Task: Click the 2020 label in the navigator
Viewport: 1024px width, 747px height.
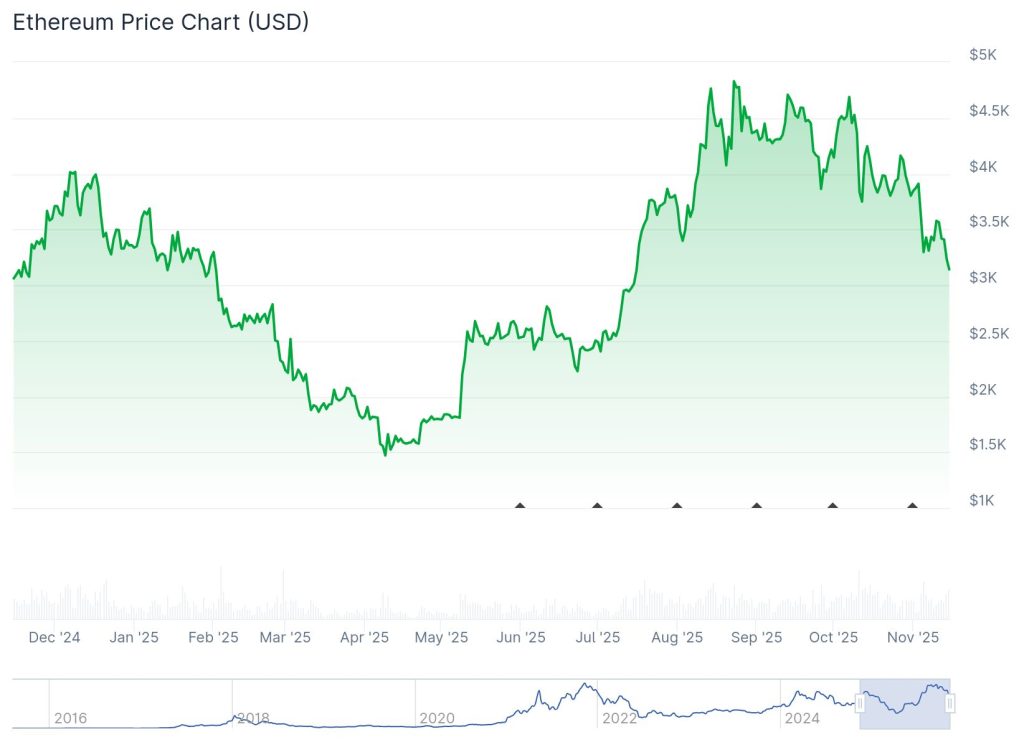Action: click(x=436, y=718)
